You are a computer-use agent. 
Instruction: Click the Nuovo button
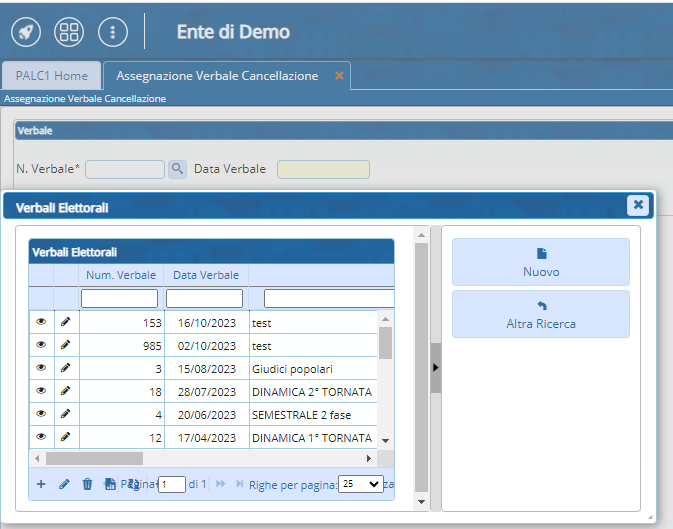click(541, 262)
